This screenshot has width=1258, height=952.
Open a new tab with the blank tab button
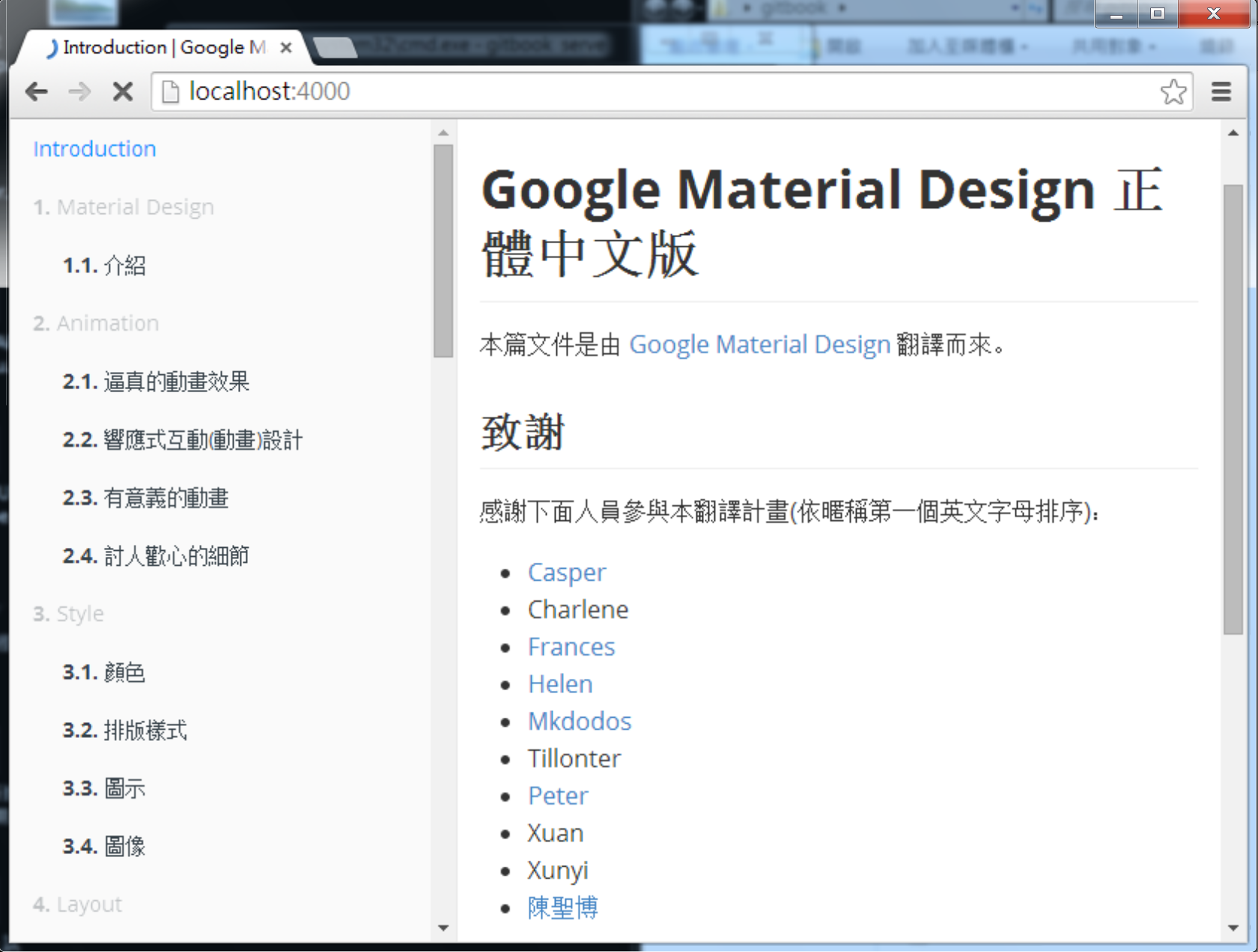point(335,47)
